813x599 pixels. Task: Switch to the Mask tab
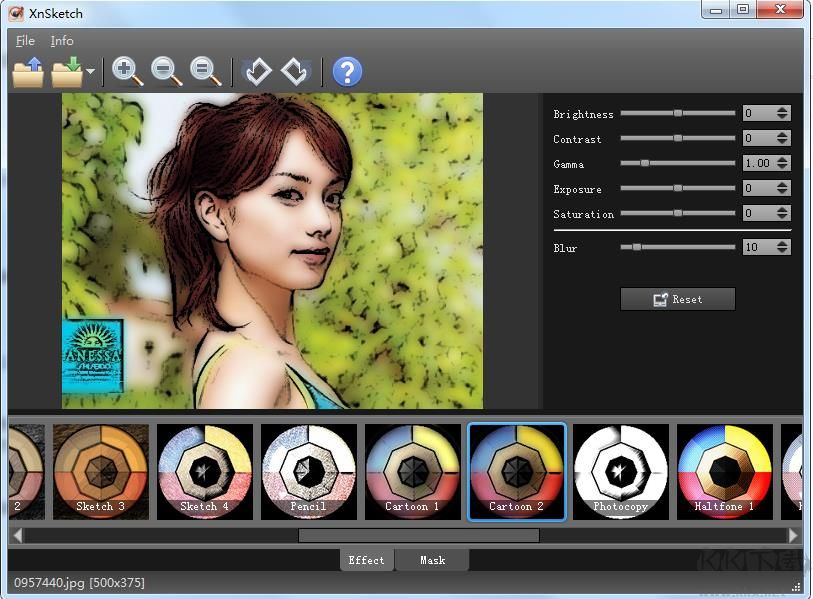point(432,560)
